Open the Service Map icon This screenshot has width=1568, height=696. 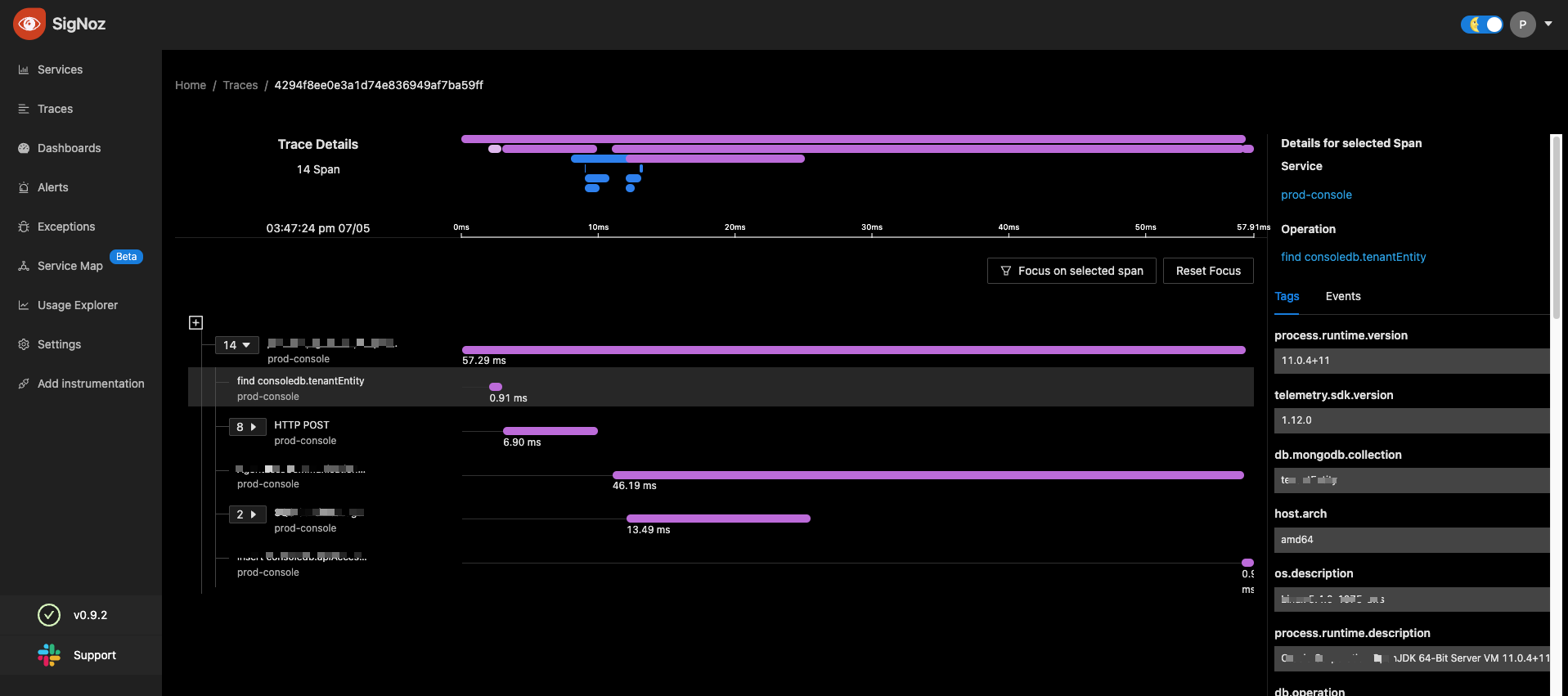point(24,266)
